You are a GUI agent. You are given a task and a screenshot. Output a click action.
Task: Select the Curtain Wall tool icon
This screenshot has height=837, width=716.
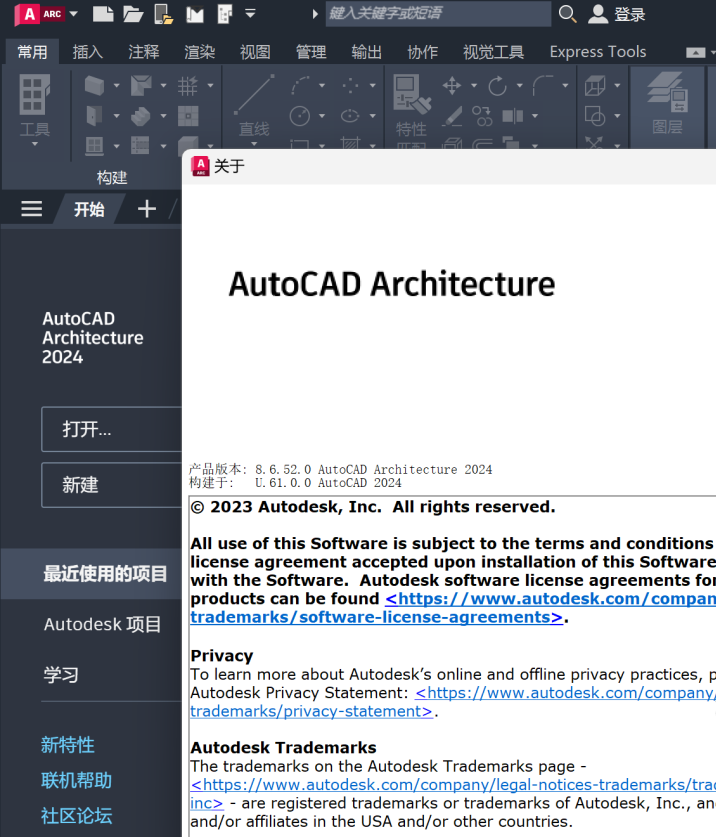click(140, 145)
